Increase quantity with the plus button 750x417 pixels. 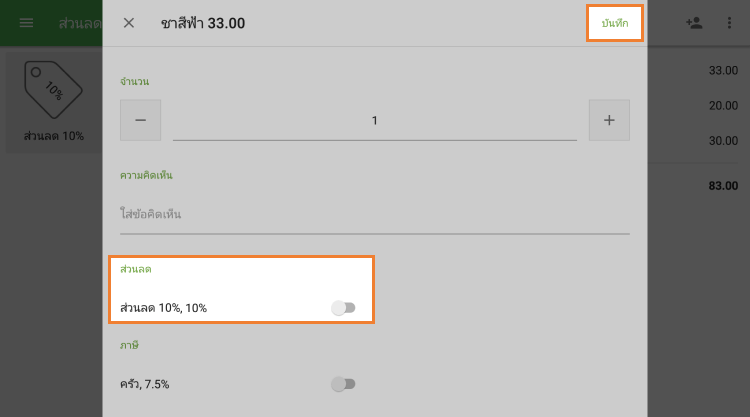click(609, 120)
